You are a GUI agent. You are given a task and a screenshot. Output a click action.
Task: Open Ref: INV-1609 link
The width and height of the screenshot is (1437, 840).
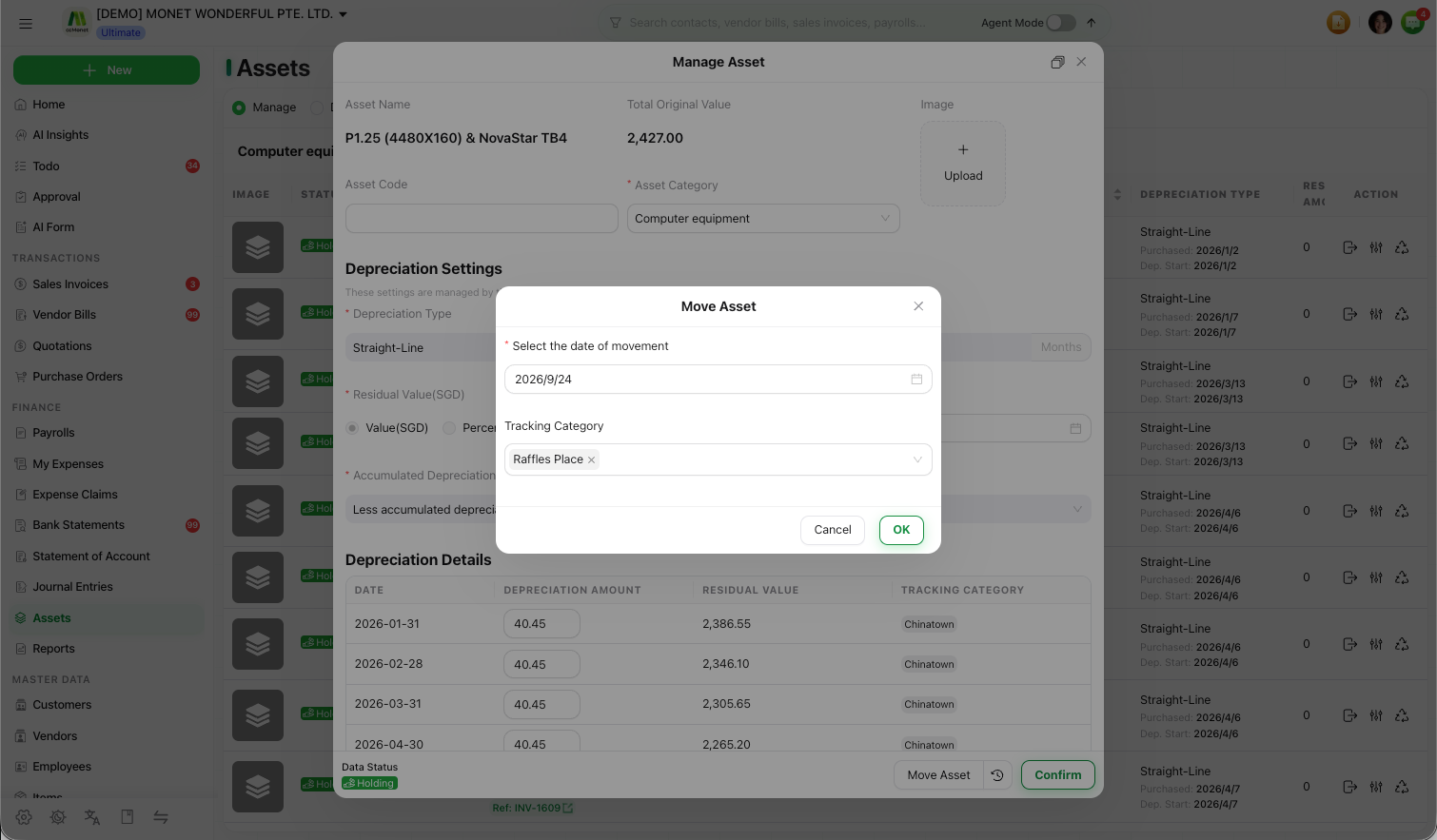(532, 808)
